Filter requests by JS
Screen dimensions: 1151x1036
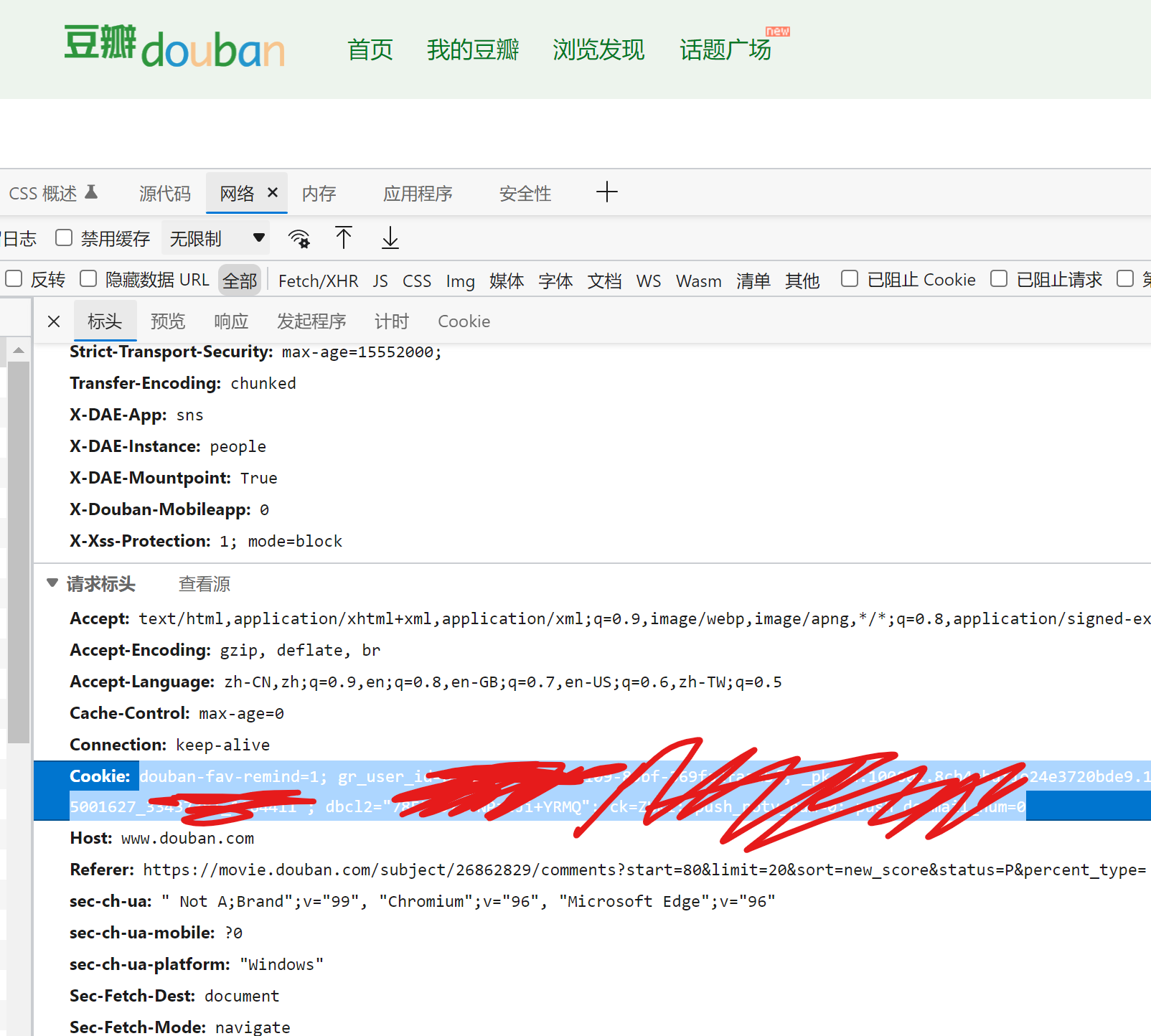pyautogui.click(x=380, y=281)
